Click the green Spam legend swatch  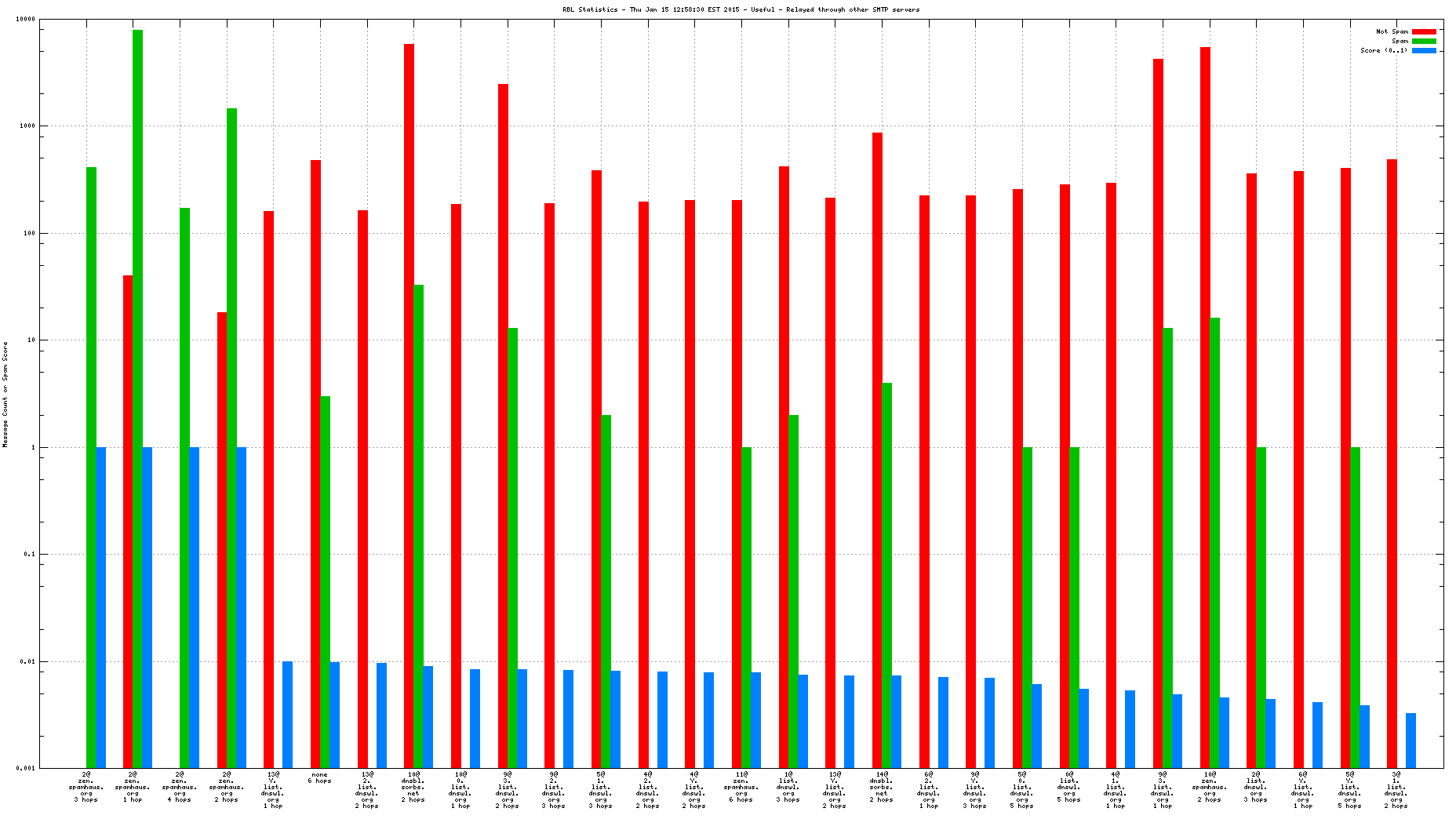(x=1424, y=41)
